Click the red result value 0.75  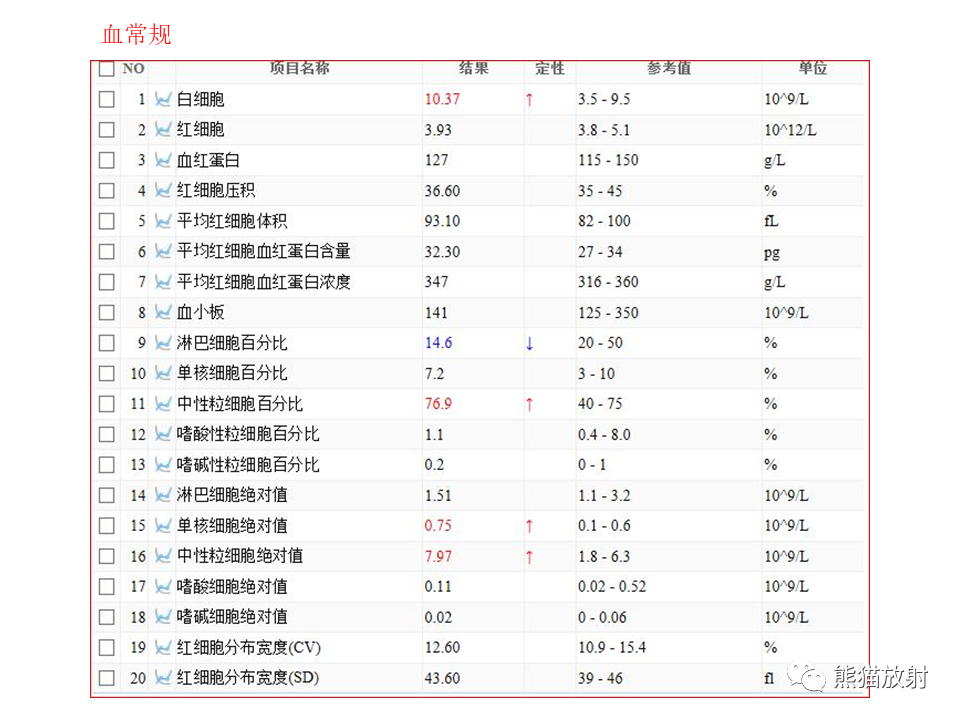(x=438, y=526)
